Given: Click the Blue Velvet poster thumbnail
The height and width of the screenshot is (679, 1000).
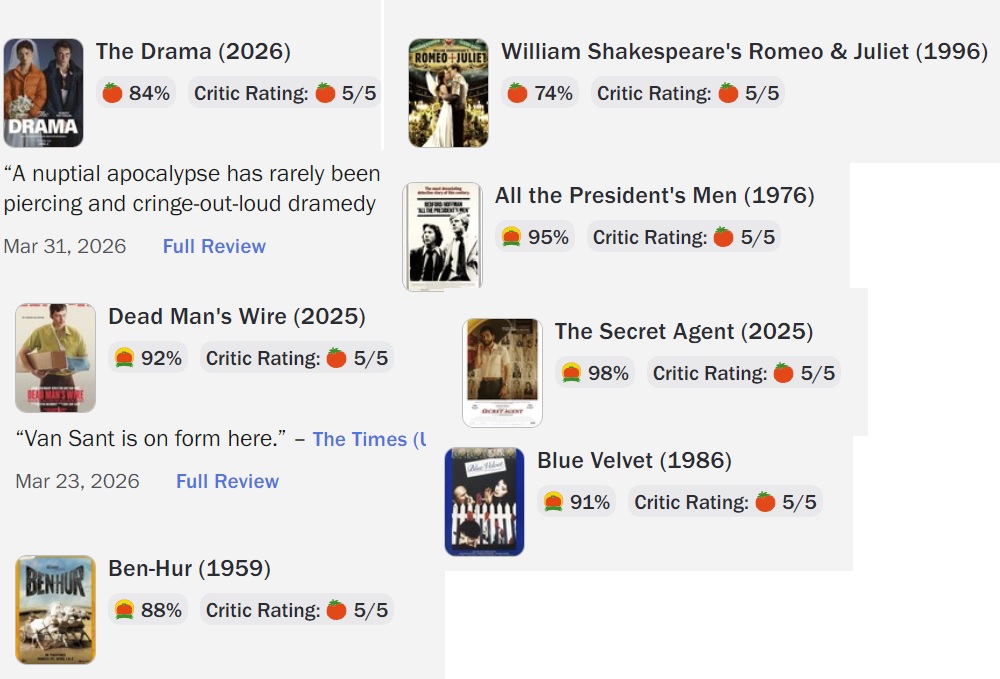Looking at the screenshot, I should [484, 501].
